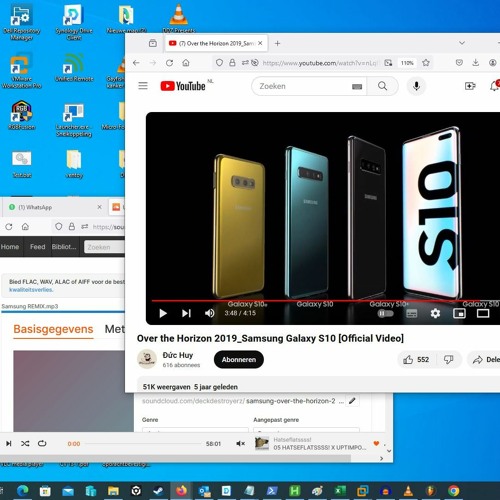Viewport: 500px width, 500px height.
Task: Open SoundCloud Bibliot... menu item
Action: click(64, 247)
